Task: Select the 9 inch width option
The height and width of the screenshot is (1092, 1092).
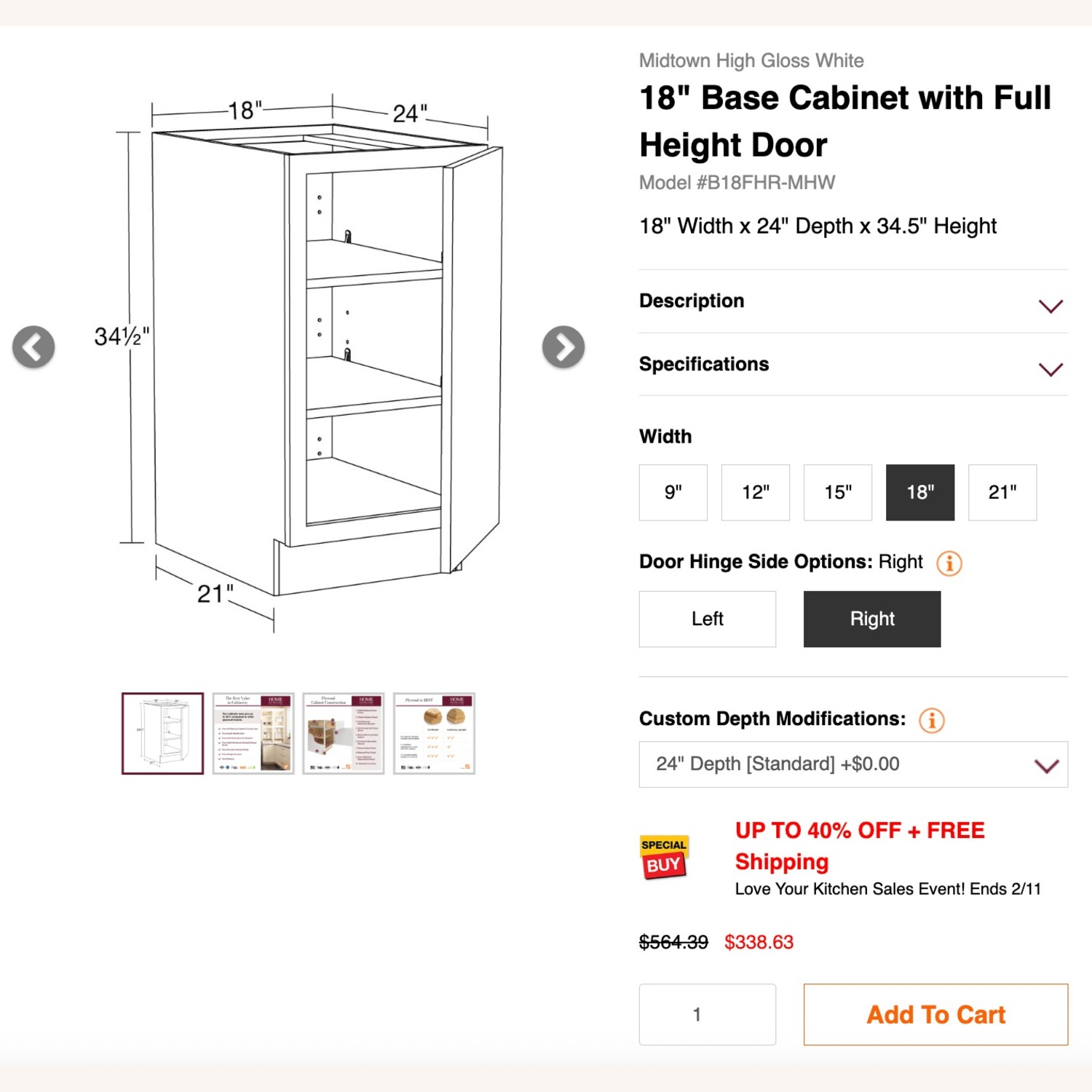Action: coord(673,492)
